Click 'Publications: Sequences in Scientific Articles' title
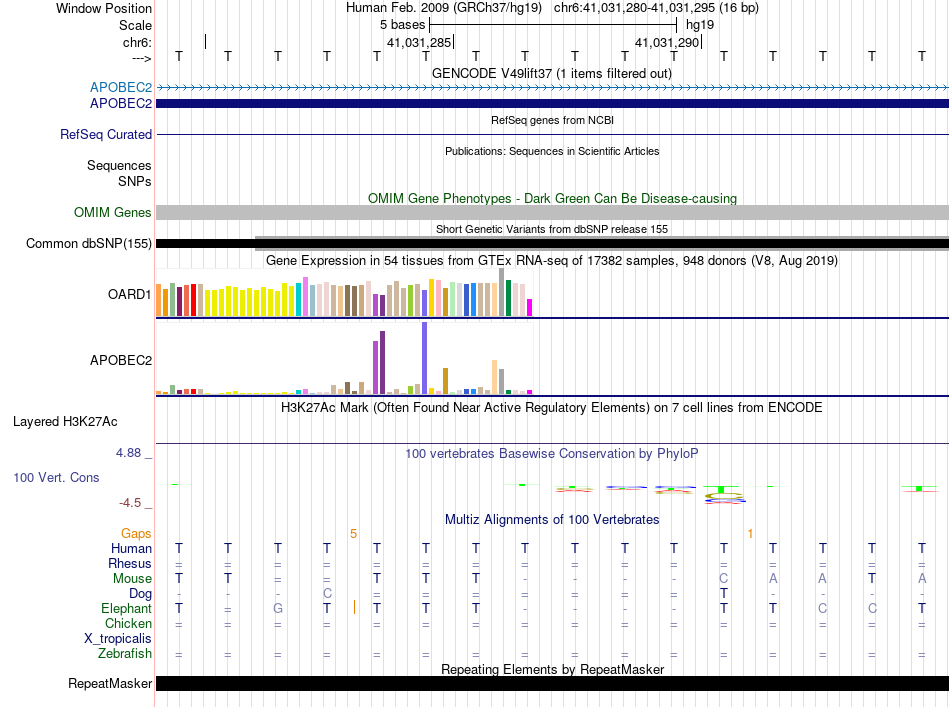Viewport: 950px width, 707px height. click(x=552, y=151)
